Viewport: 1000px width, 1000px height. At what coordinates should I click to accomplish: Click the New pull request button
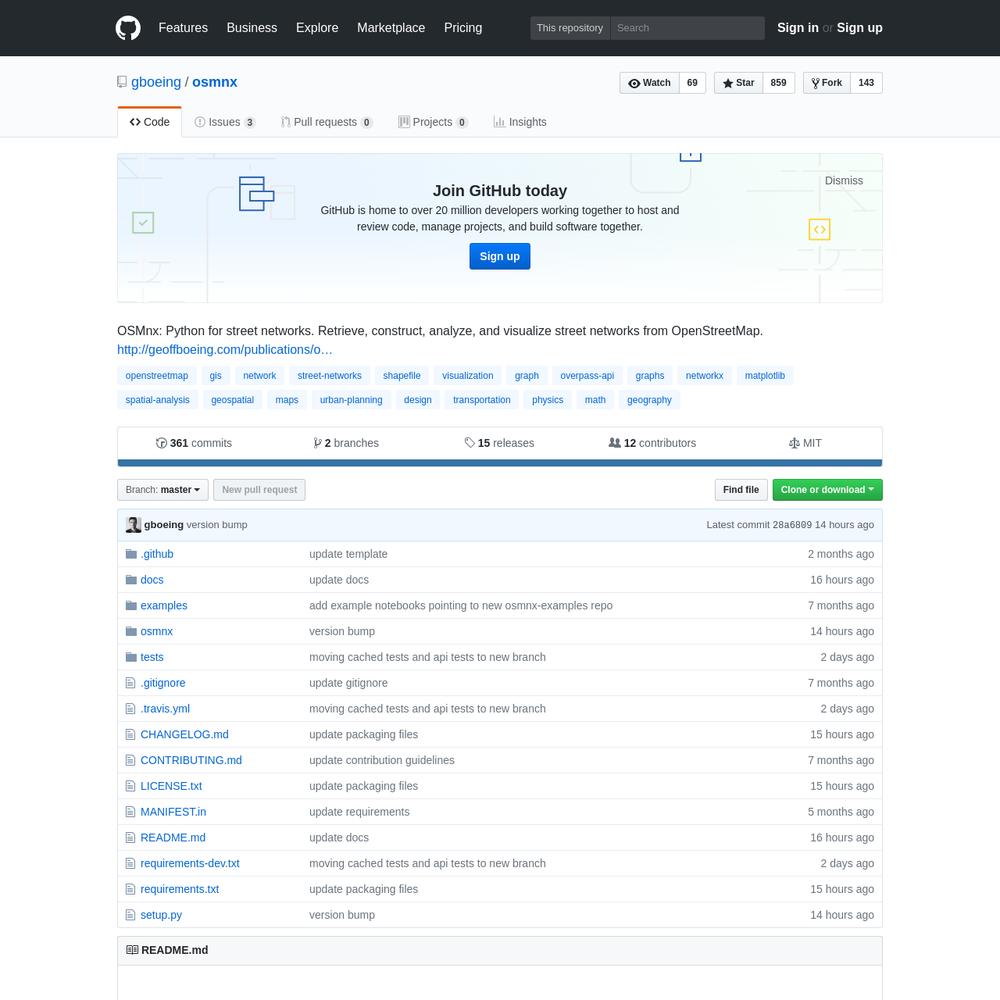click(260, 490)
